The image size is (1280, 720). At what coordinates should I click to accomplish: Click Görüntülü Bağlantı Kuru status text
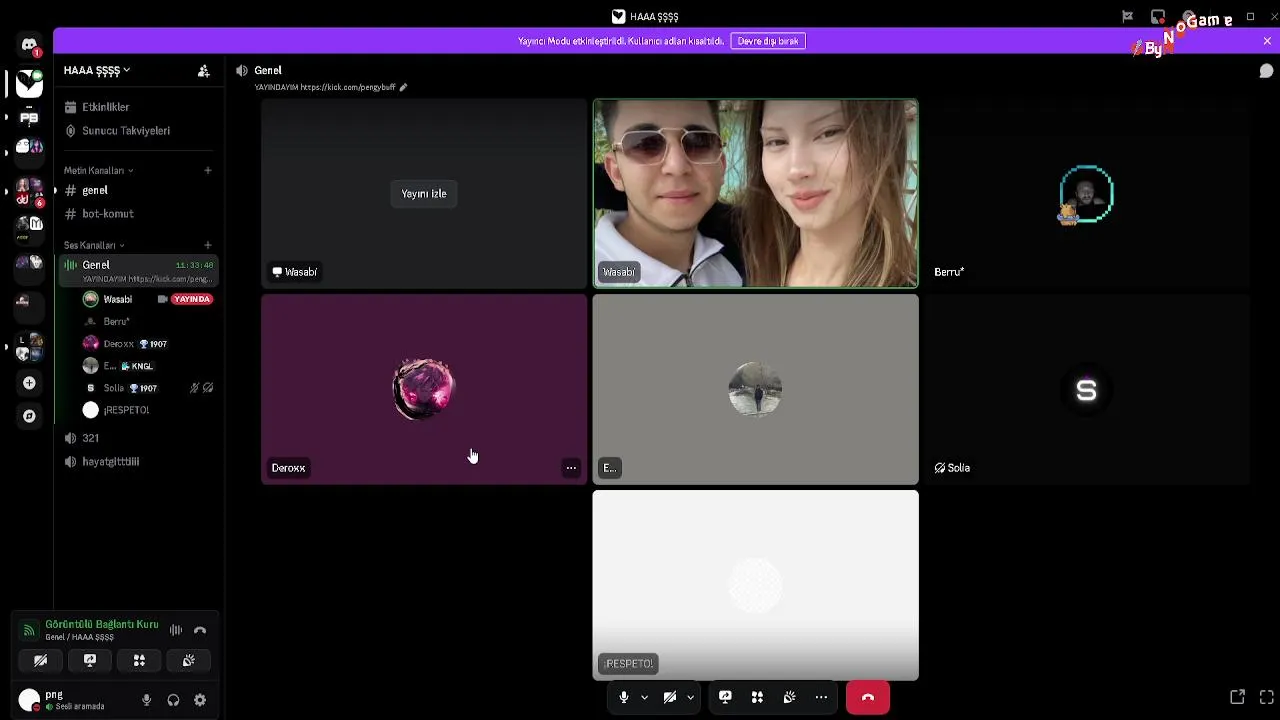click(x=101, y=625)
